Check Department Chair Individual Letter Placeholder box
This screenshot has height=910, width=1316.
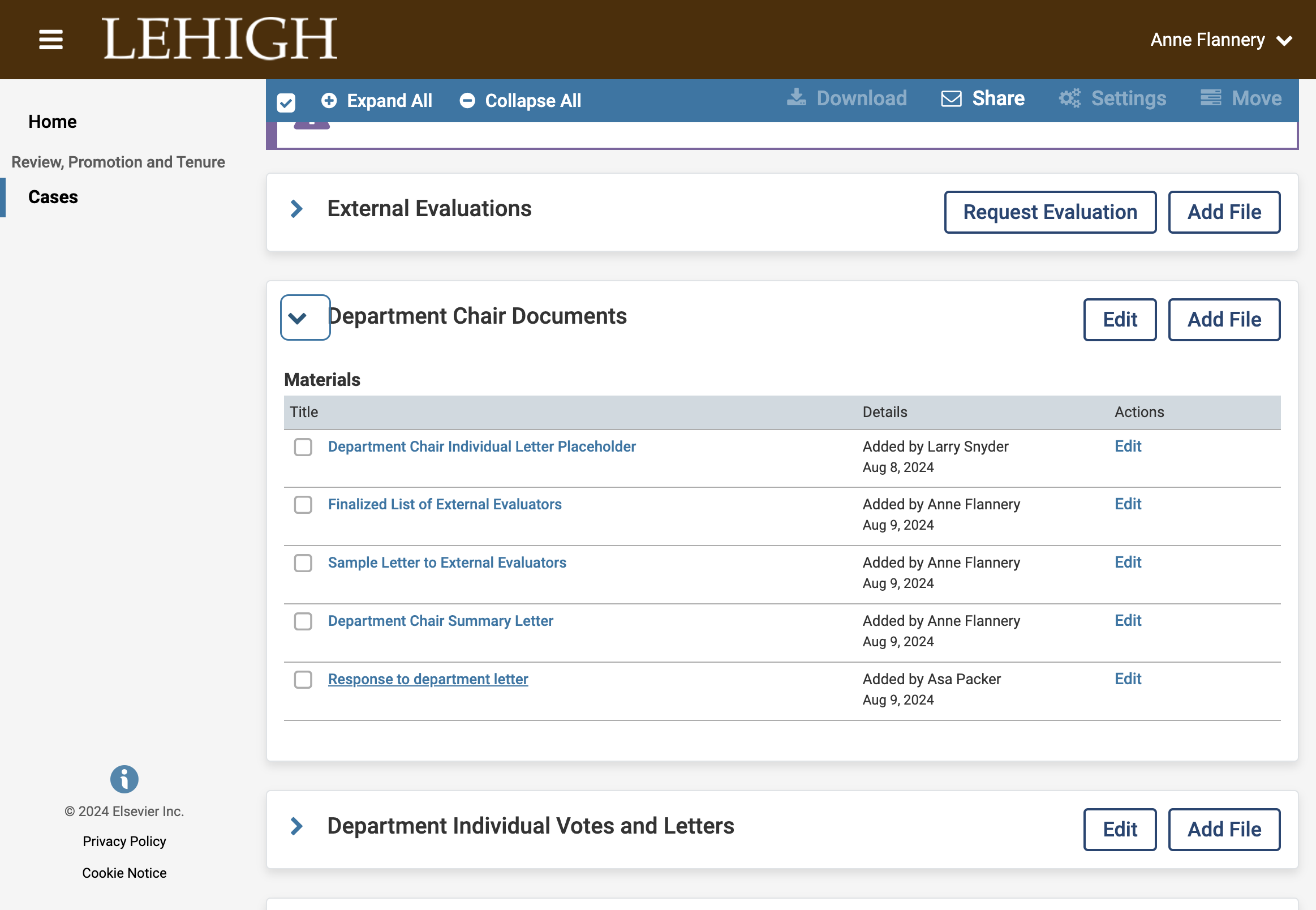click(x=303, y=447)
